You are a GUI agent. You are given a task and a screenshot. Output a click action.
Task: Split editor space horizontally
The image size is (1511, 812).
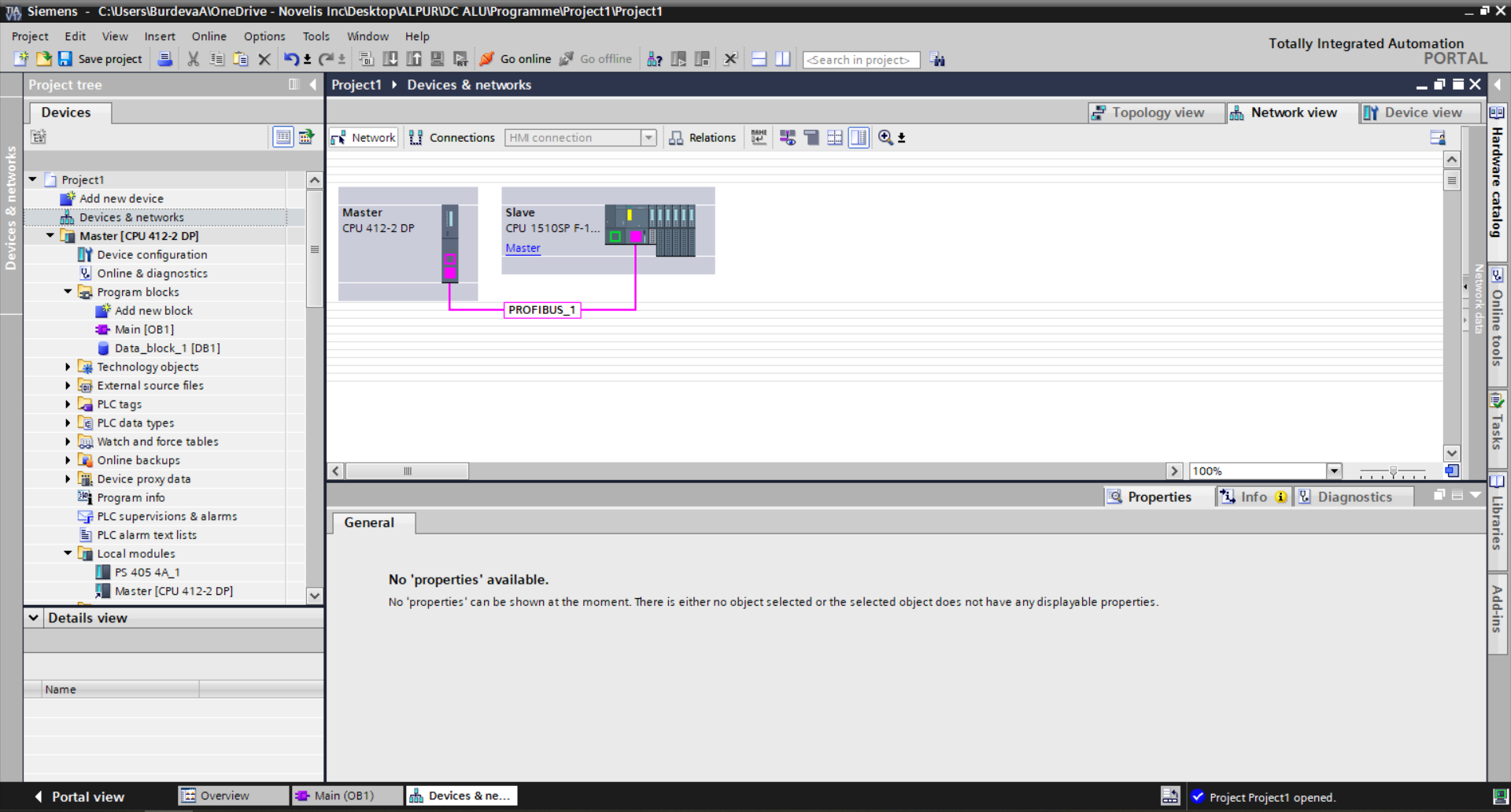pos(759,59)
